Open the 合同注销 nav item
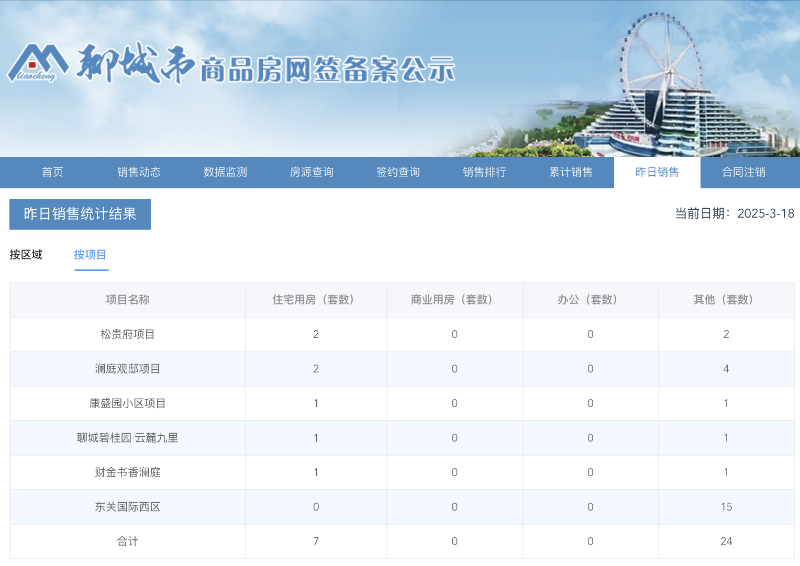 [x=743, y=173]
